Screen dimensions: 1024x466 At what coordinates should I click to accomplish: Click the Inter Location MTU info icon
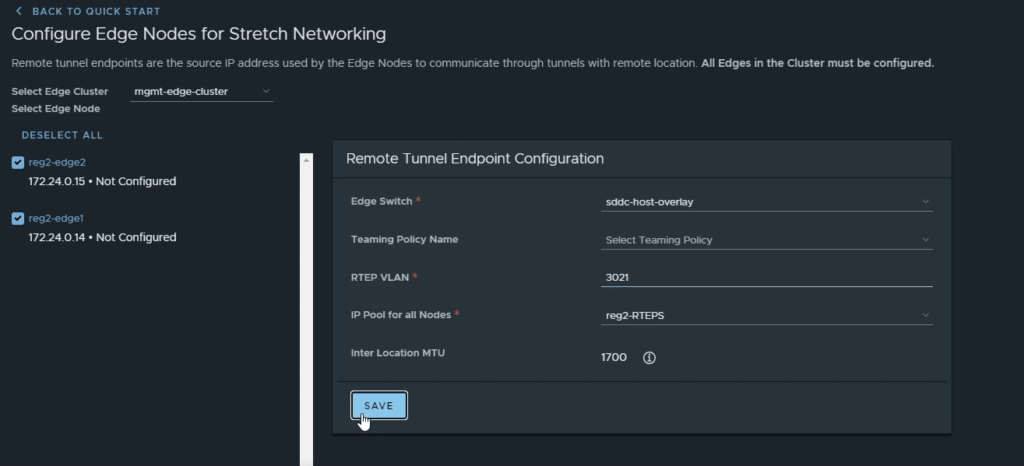pyautogui.click(x=648, y=358)
